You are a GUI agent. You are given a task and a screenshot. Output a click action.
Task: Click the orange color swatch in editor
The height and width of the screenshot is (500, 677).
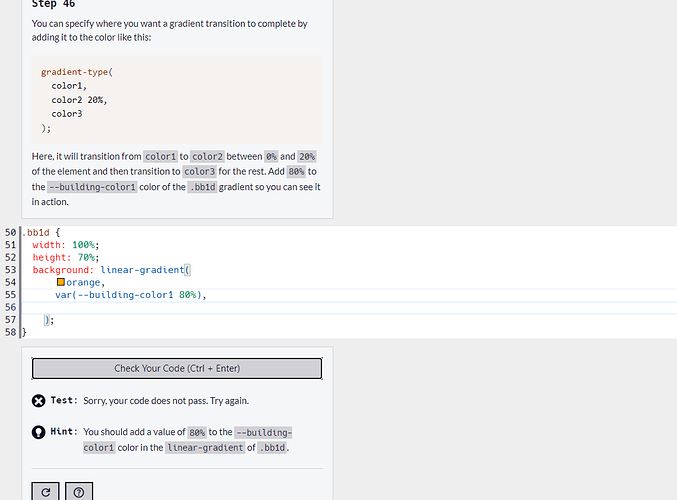click(x=61, y=282)
